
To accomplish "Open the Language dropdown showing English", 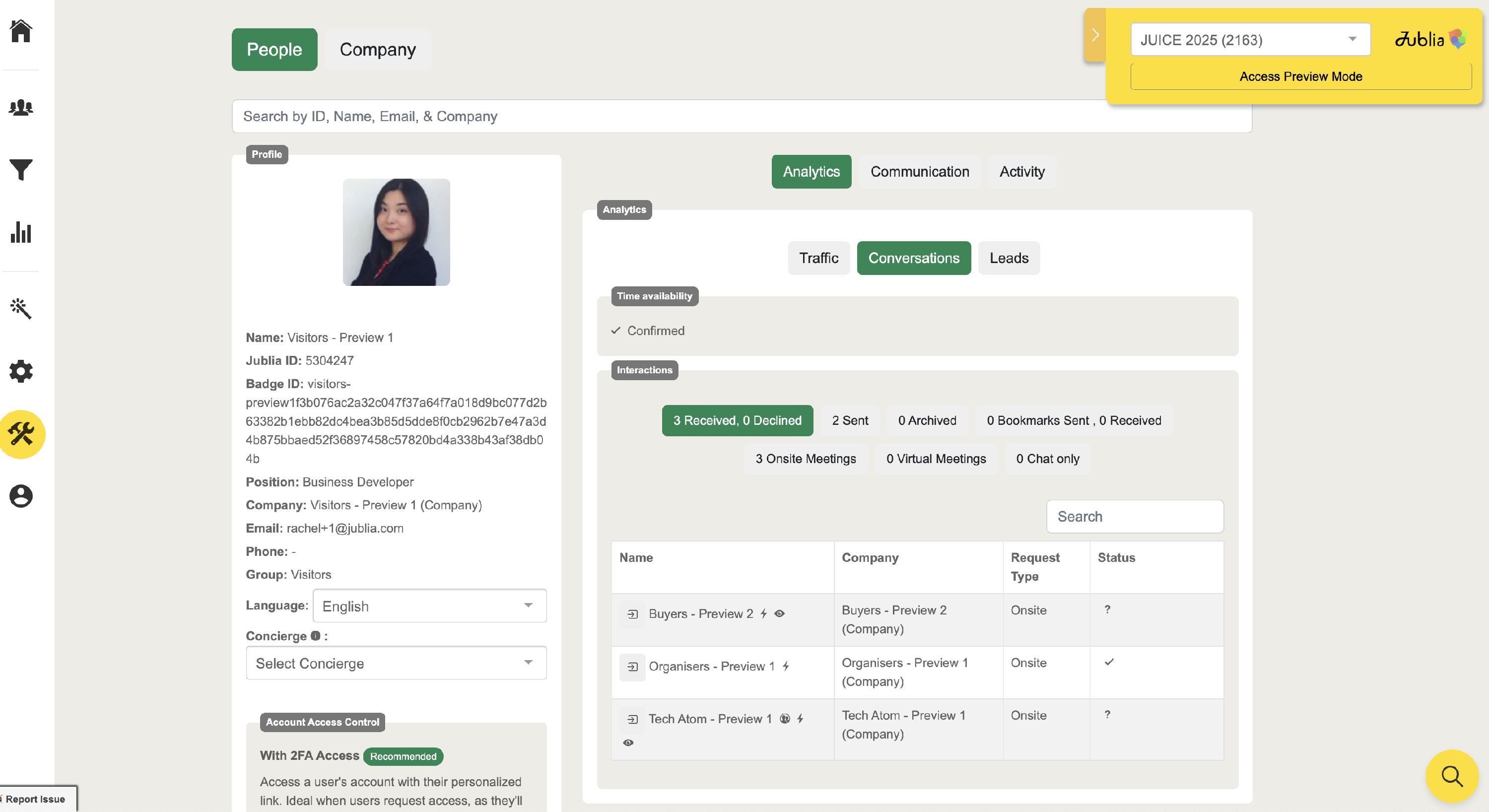I will [x=429, y=606].
